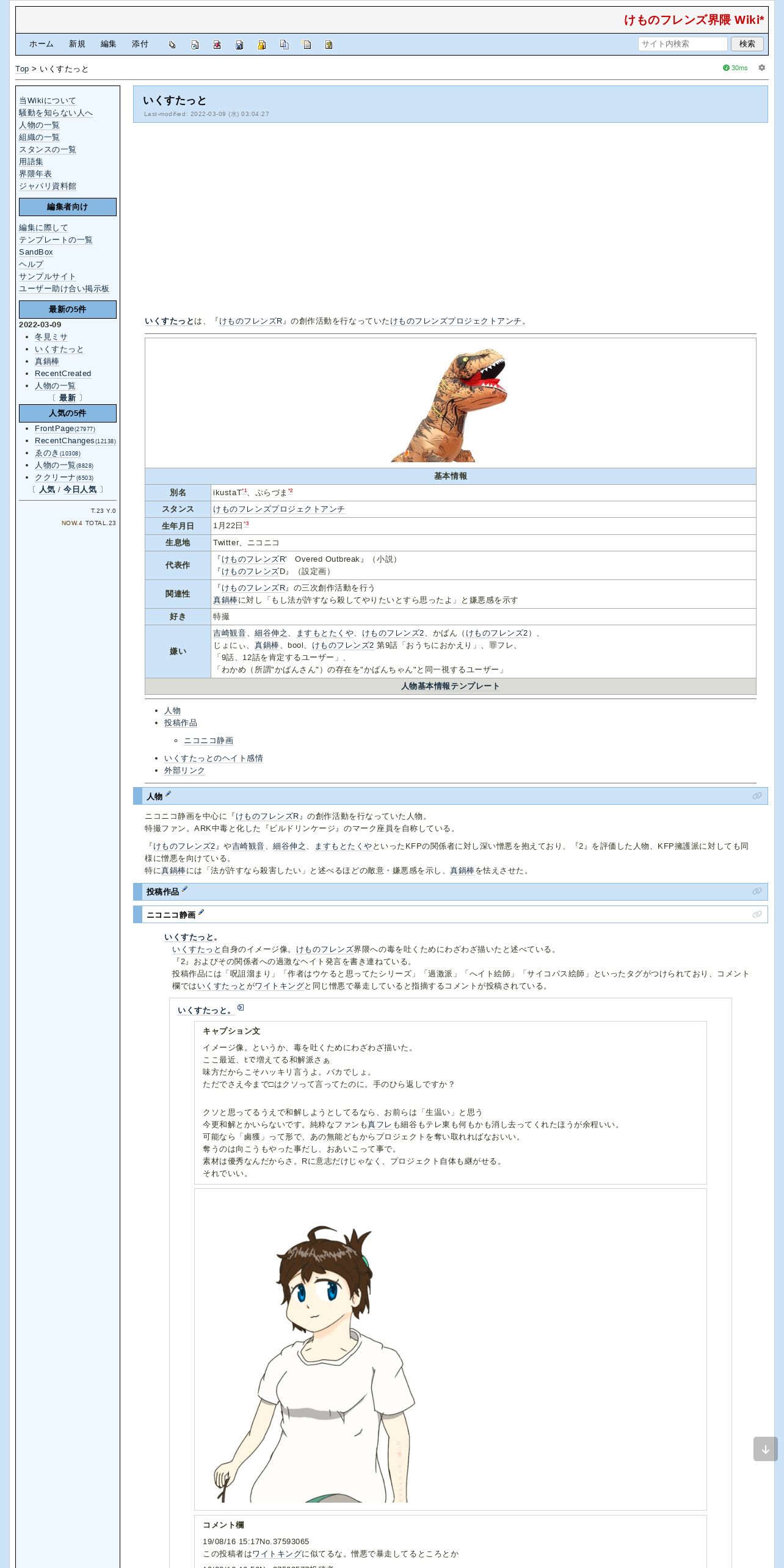Open 用語集 in the sidebar
This screenshot has width=784, height=1568.
(x=31, y=162)
